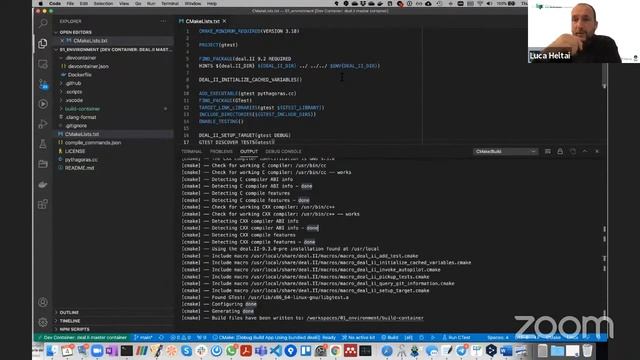This screenshot has width=640, height=360.
Task: Open the Accounts icon in activity bar
Action: [x=43, y=302]
